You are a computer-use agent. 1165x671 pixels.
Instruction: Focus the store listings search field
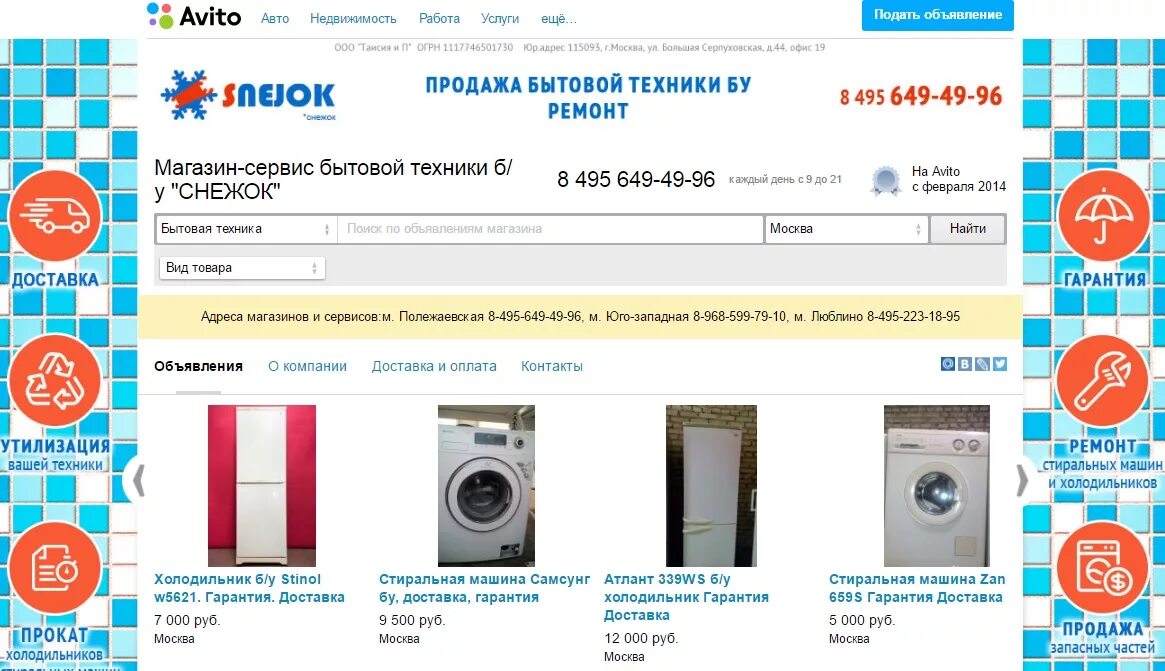pyautogui.click(x=551, y=229)
